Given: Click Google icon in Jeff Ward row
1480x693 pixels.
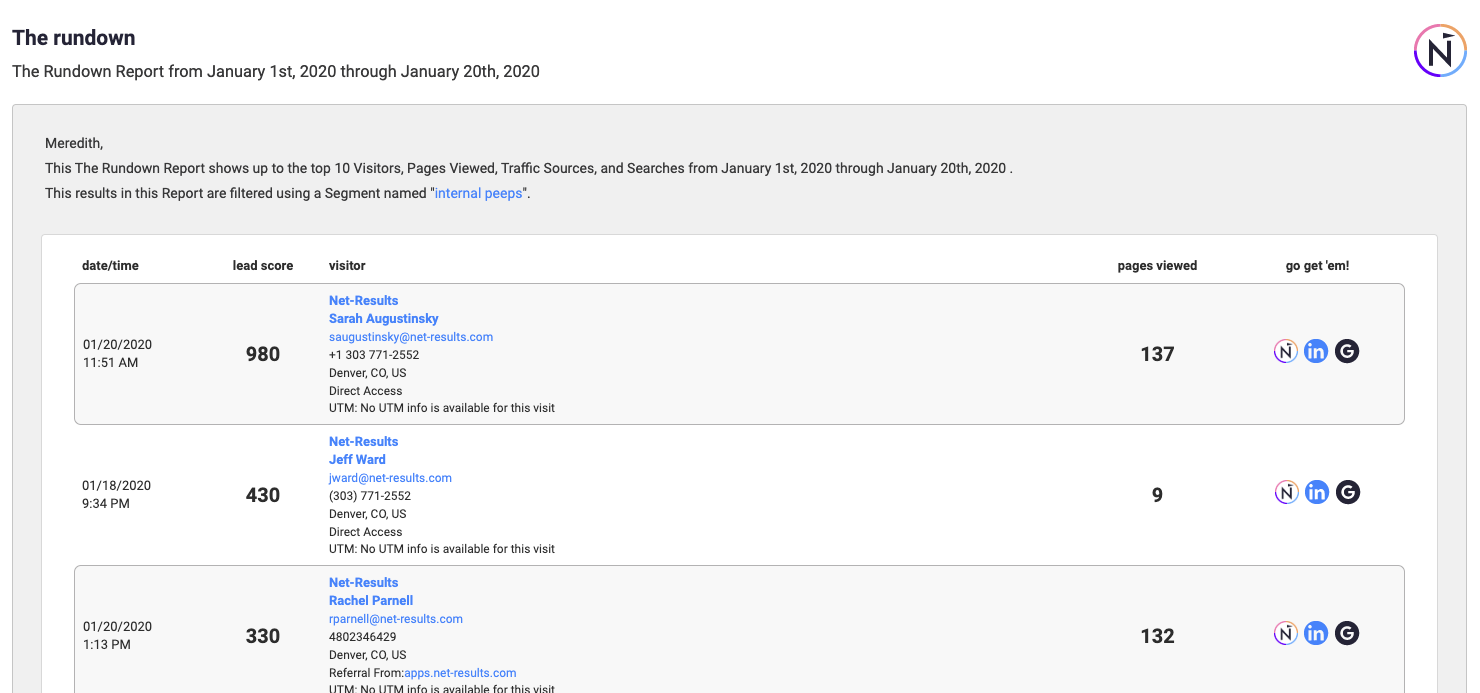Looking at the screenshot, I should pos(1348,492).
